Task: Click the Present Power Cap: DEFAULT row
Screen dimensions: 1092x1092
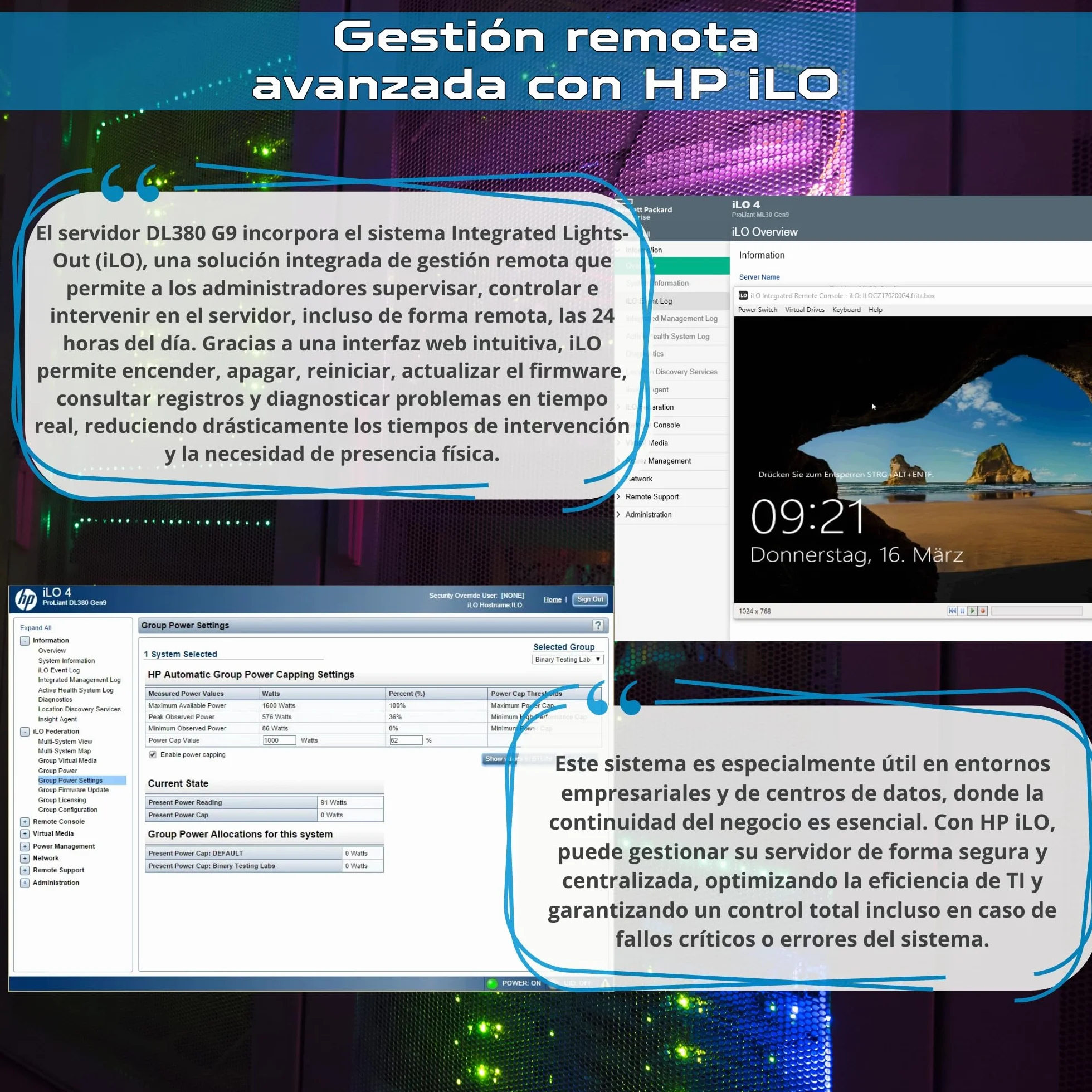Action: 264,854
